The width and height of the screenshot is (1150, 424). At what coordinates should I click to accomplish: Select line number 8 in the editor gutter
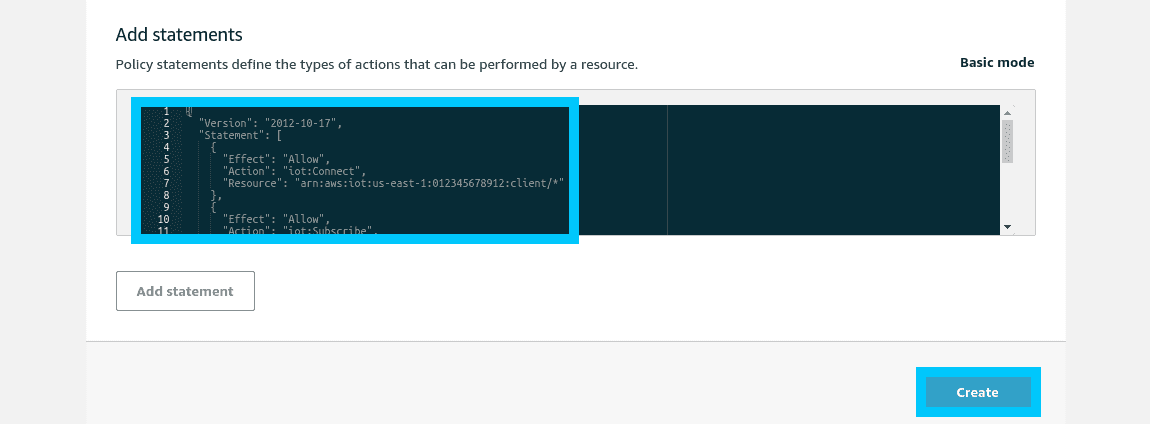(x=166, y=195)
